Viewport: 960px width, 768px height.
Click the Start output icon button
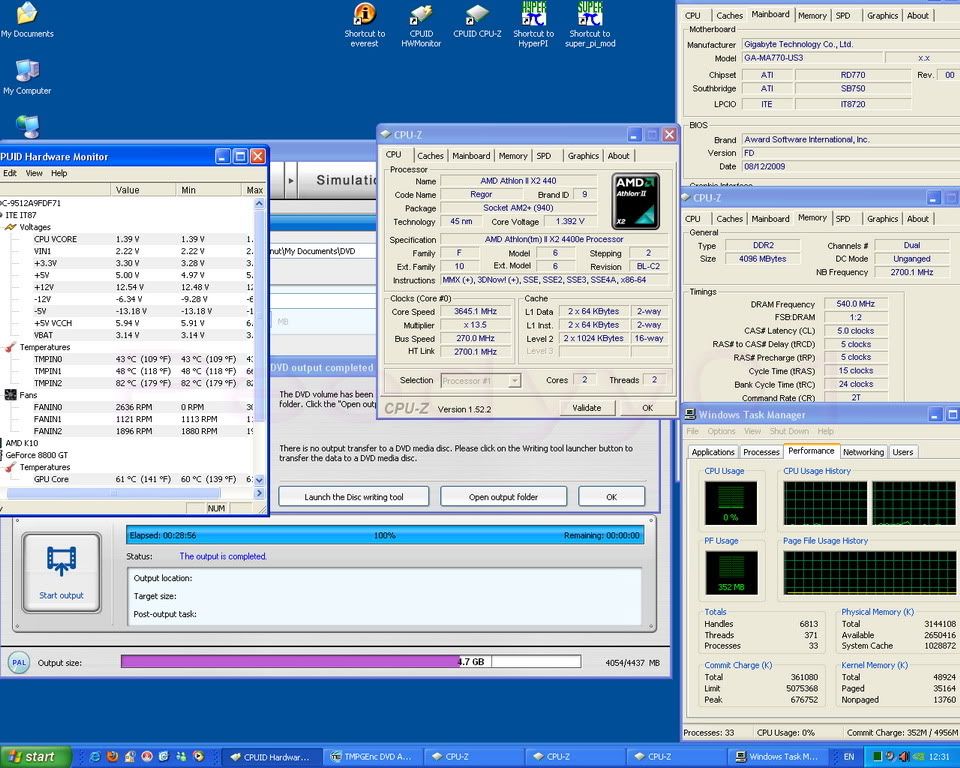[x=61, y=572]
